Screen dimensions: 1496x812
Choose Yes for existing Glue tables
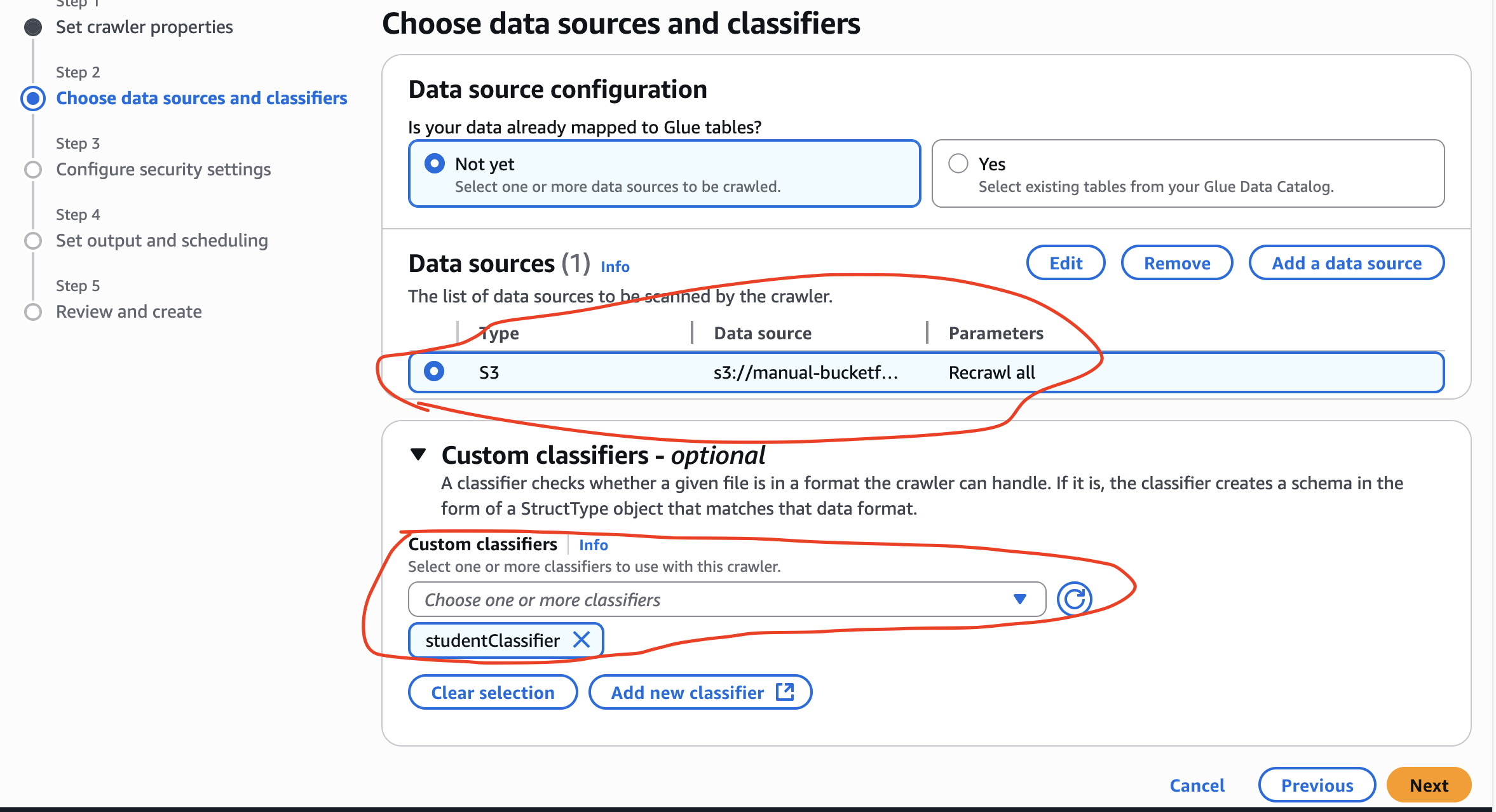(958, 163)
